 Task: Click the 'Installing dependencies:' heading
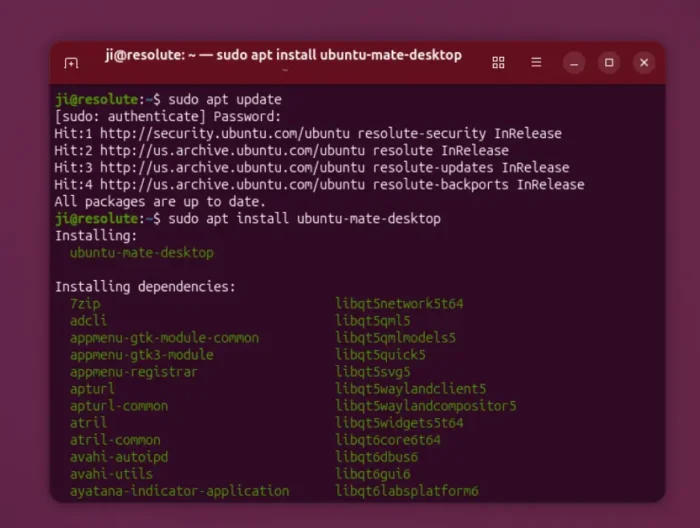145,287
